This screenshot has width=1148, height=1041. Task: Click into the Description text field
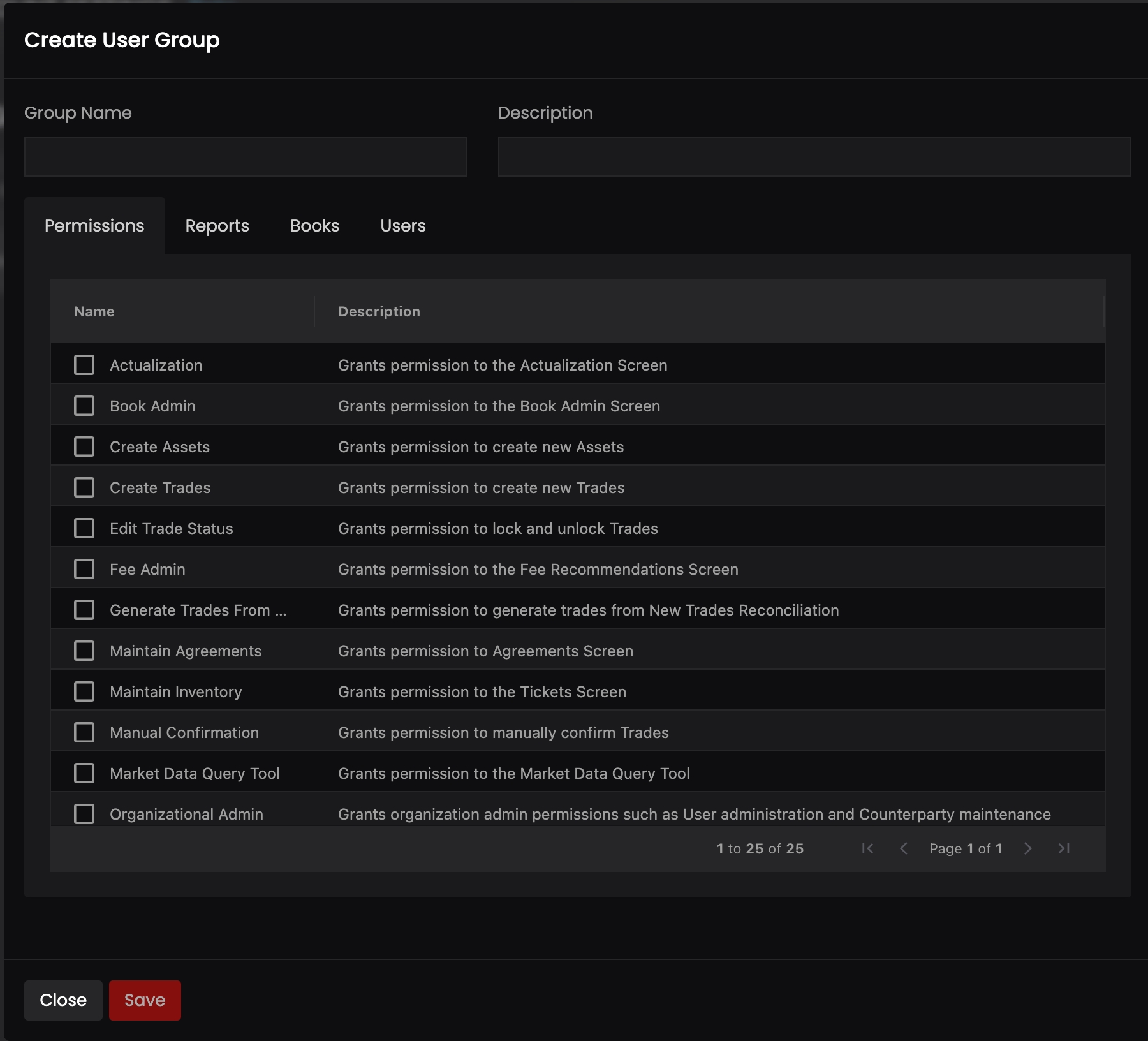pyautogui.click(x=814, y=157)
